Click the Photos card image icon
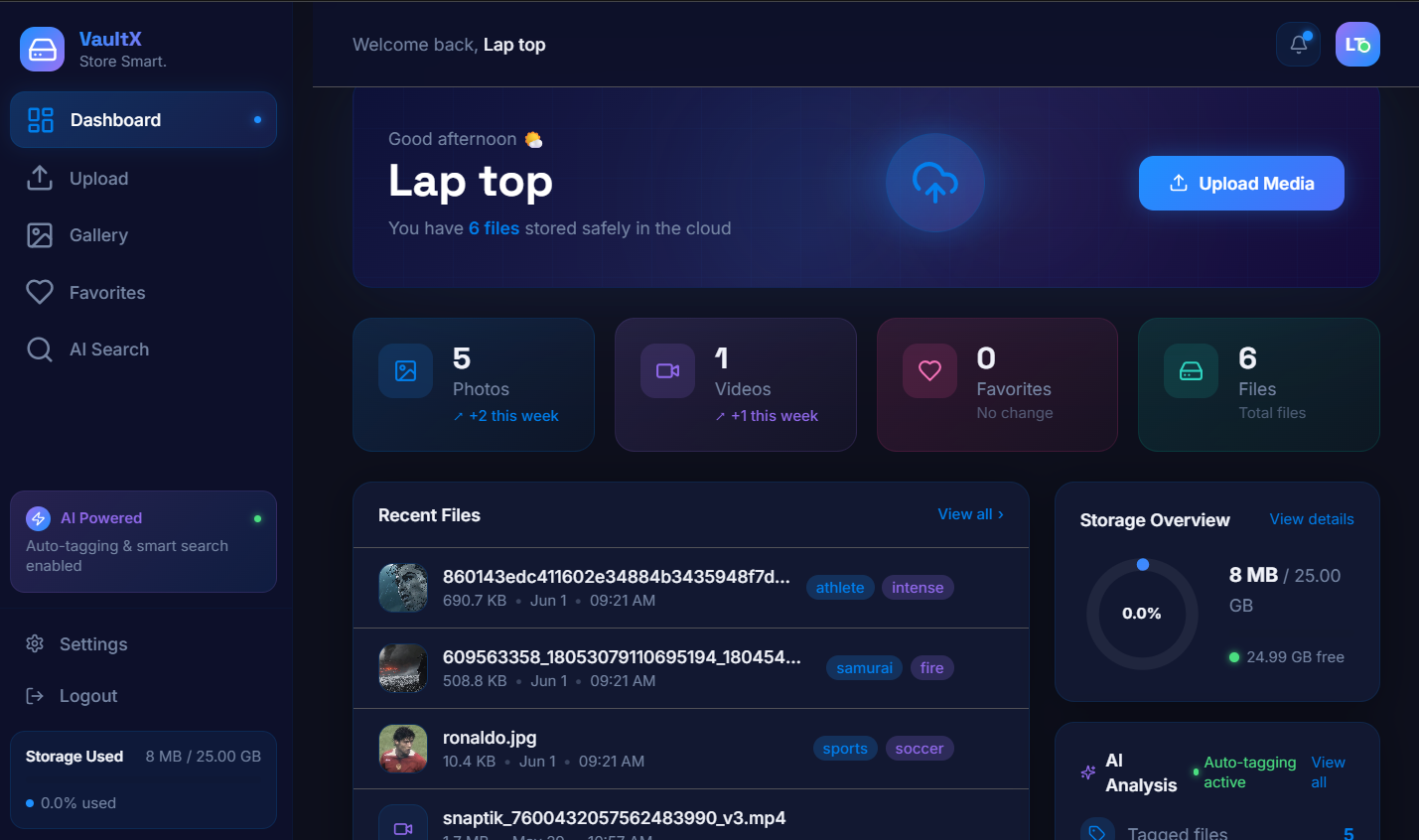Viewport: 1419px width, 840px height. tap(406, 371)
